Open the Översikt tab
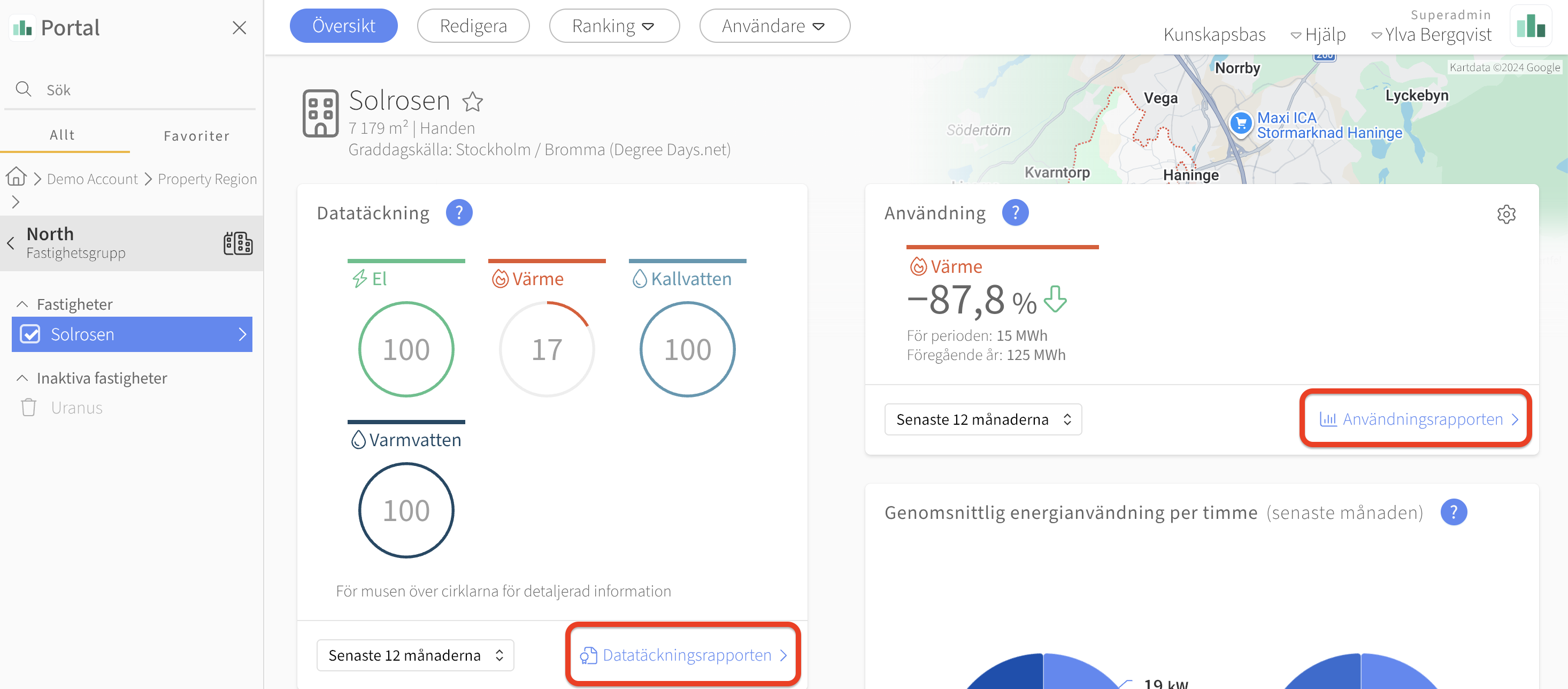Viewport: 1568px width, 689px height. tap(344, 26)
